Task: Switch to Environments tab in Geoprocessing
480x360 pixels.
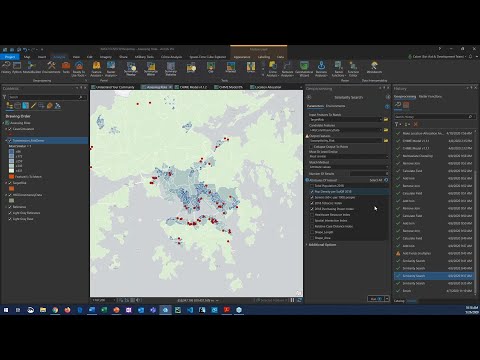Action: [335, 106]
